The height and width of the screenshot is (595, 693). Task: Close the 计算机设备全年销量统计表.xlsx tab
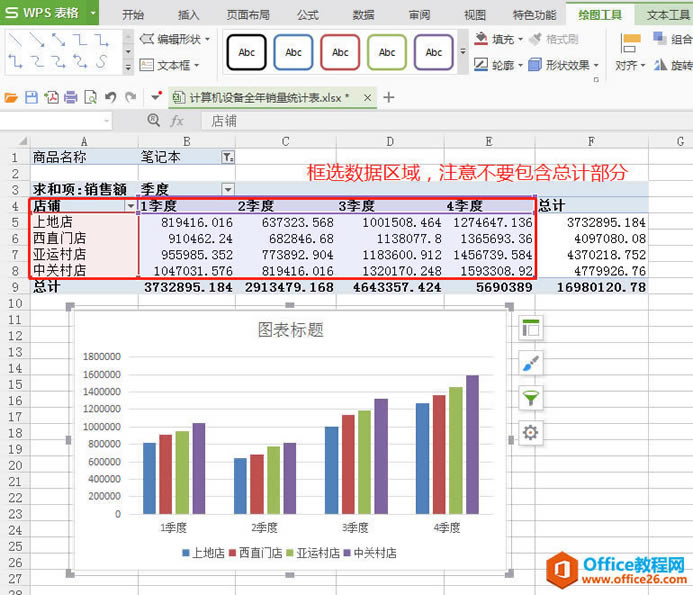(368, 98)
